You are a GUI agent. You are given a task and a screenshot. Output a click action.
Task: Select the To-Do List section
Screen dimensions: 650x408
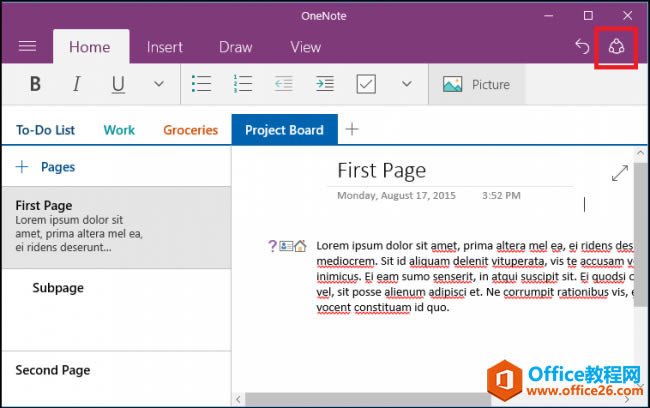45,130
